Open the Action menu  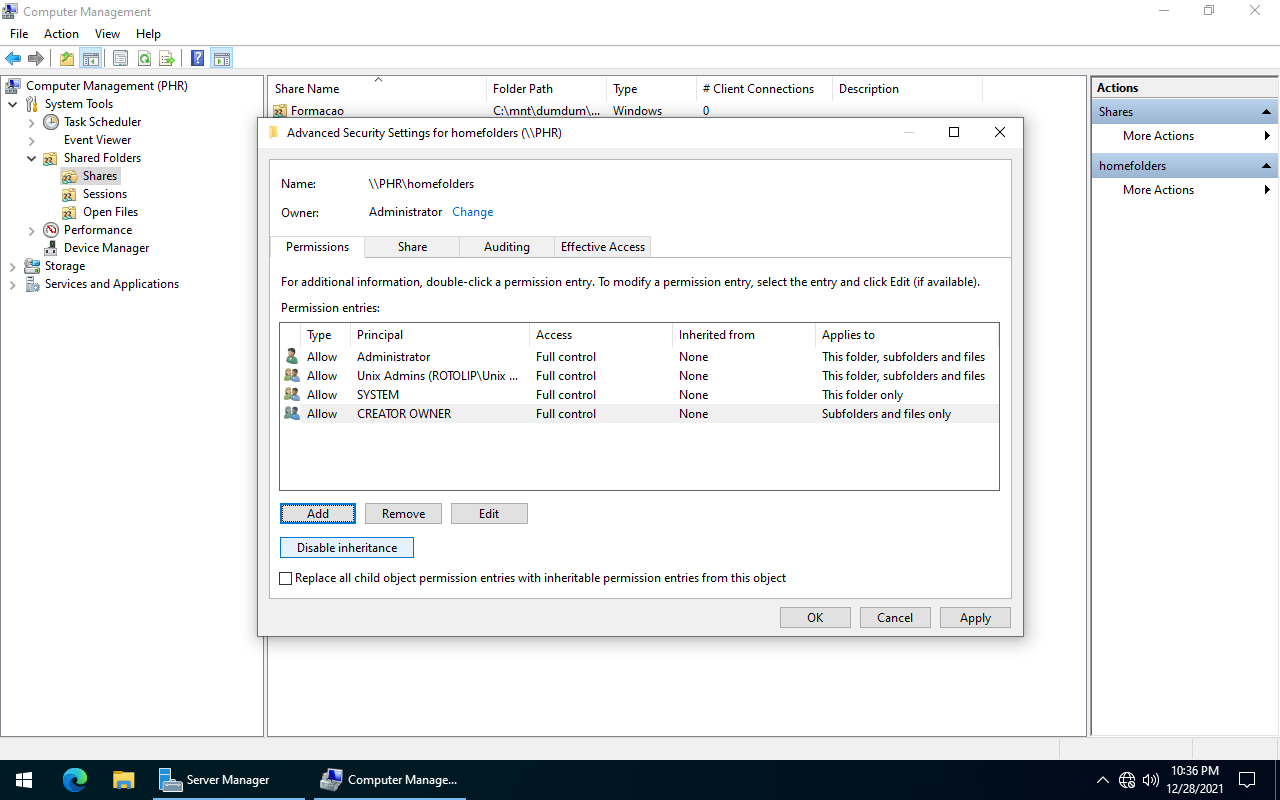click(61, 33)
